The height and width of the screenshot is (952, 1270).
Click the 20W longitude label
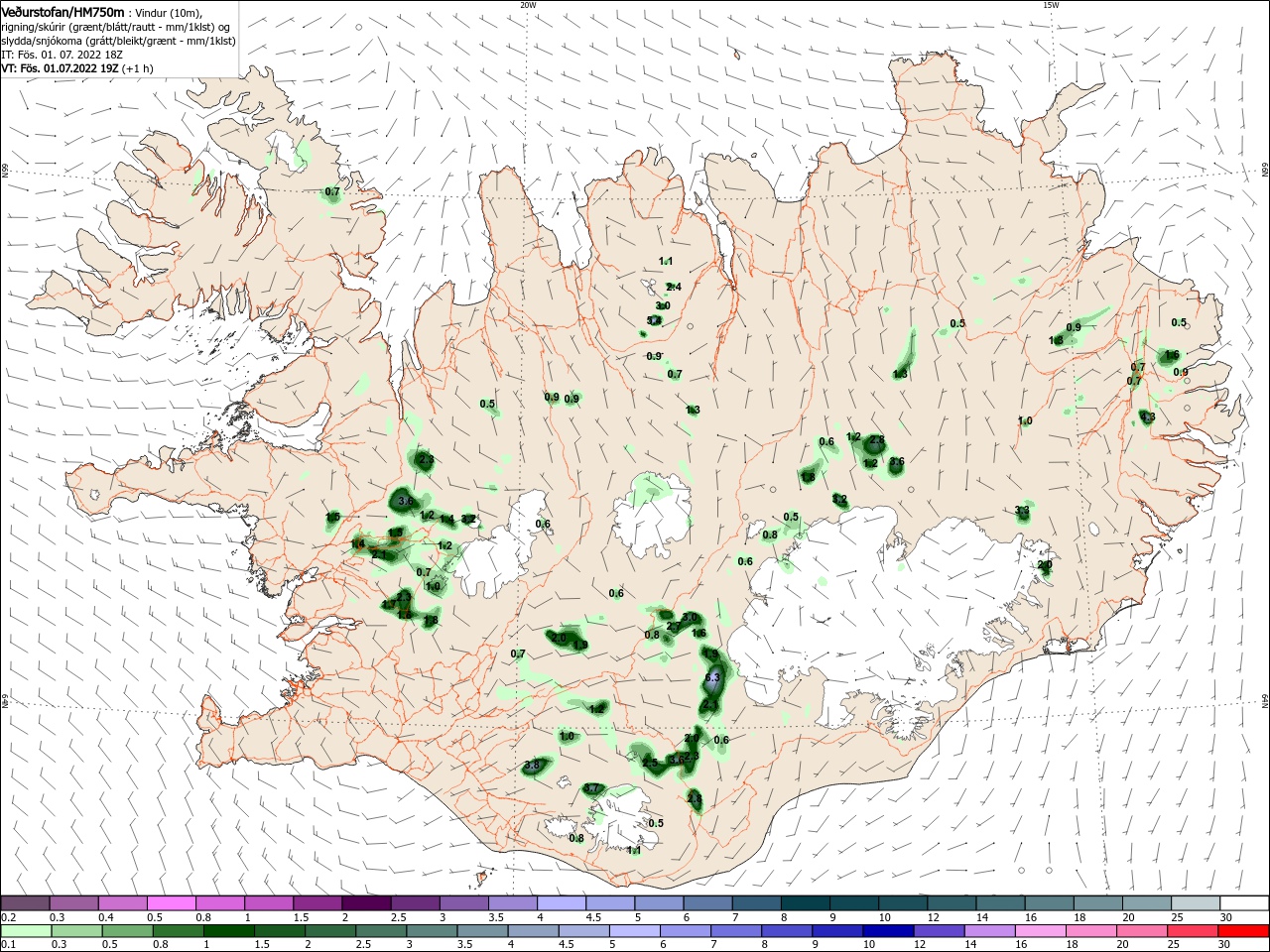tap(528, 5)
